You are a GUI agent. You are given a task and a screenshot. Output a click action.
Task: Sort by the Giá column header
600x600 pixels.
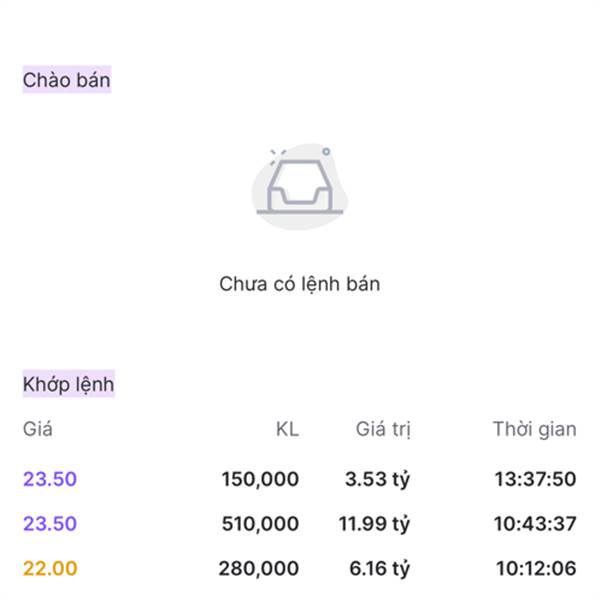point(38,430)
